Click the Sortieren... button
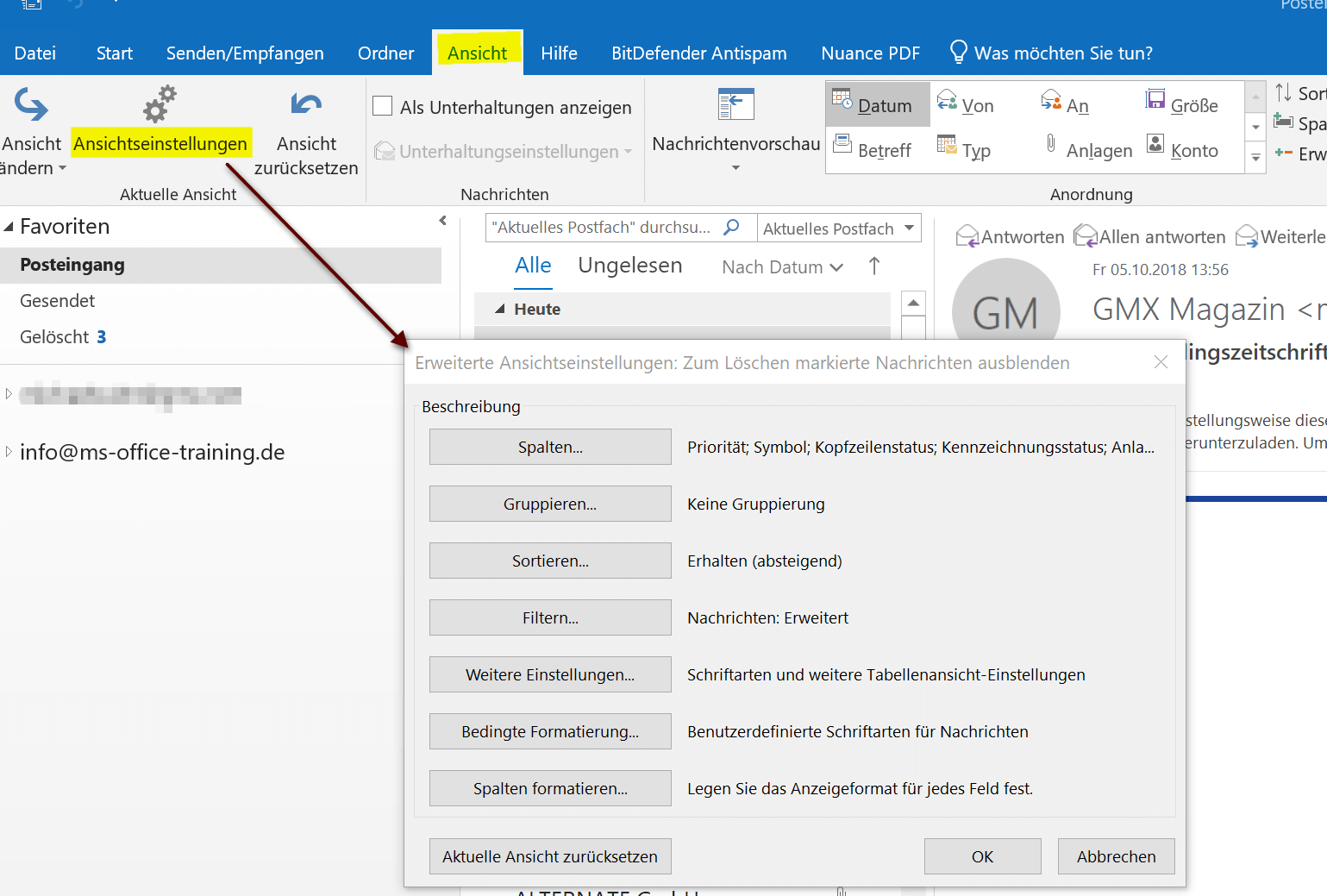Image resolution: width=1327 pixels, height=896 pixels. coord(550,561)
